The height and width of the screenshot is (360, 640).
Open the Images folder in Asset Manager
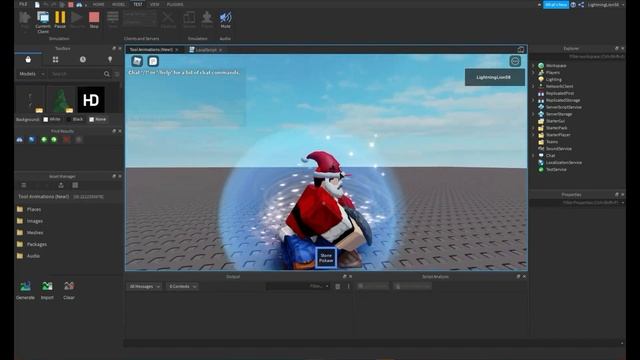coord(29,221)
